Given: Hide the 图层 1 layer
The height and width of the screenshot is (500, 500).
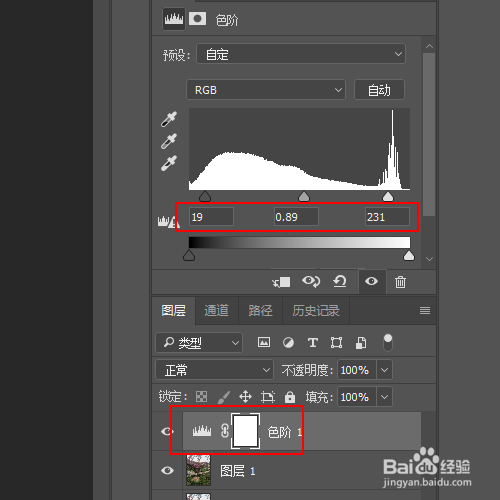Looking at the screenshot, I should 167,470.
